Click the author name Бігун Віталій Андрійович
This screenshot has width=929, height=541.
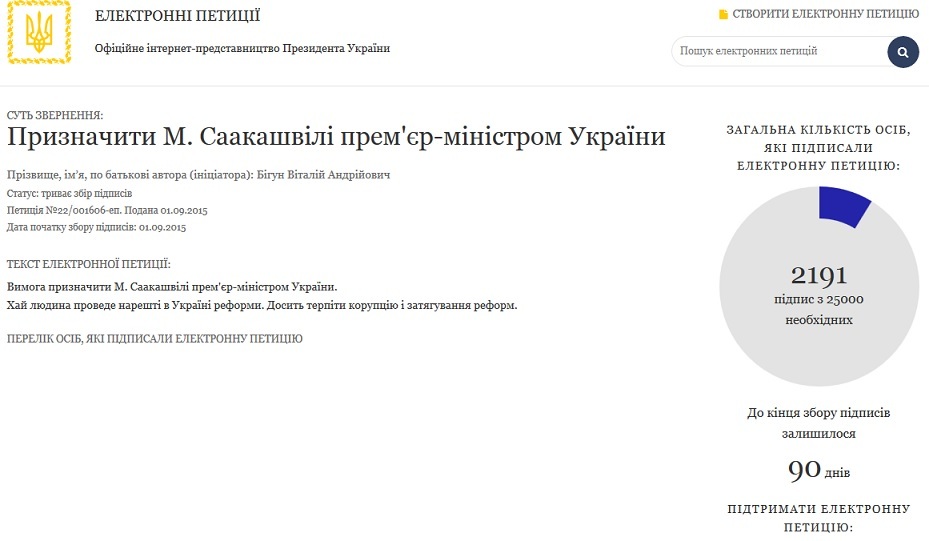pos(323,175)
